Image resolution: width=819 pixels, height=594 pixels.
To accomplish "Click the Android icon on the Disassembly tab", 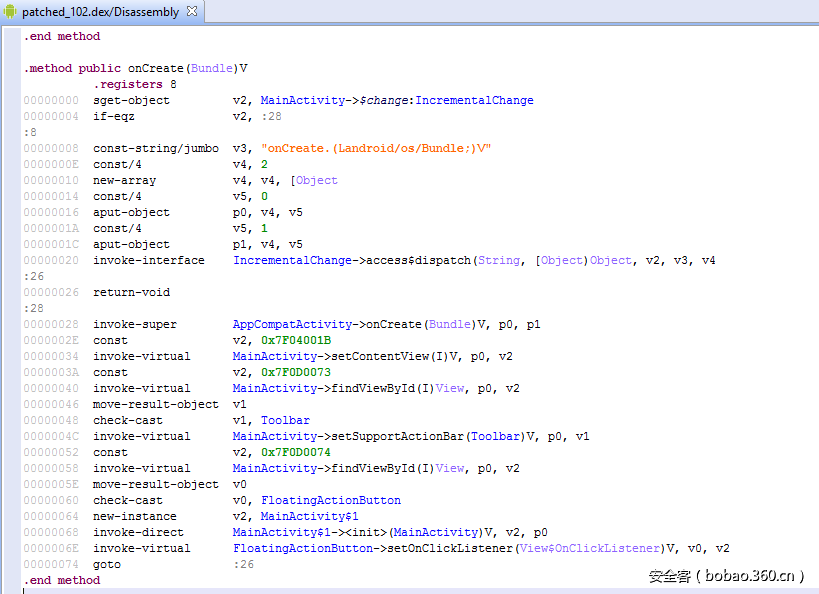I will tap(11, 12).
